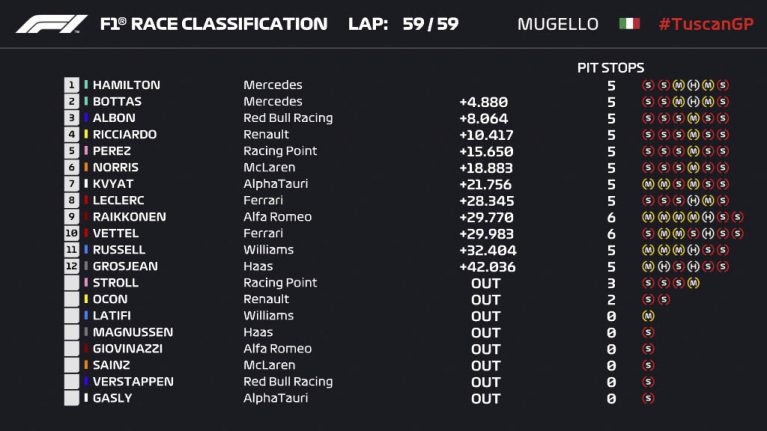The image size is (767, 431).
Task: Click the Red Bull Racing team for Albon
Action: (288, 118)
